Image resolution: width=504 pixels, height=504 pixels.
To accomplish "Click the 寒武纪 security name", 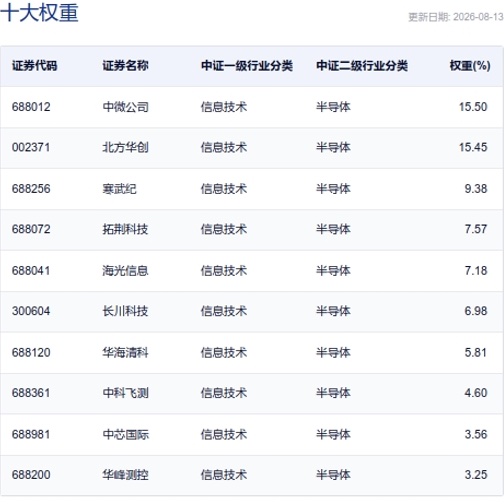I will pyautogui.click(x=119, y=189).
